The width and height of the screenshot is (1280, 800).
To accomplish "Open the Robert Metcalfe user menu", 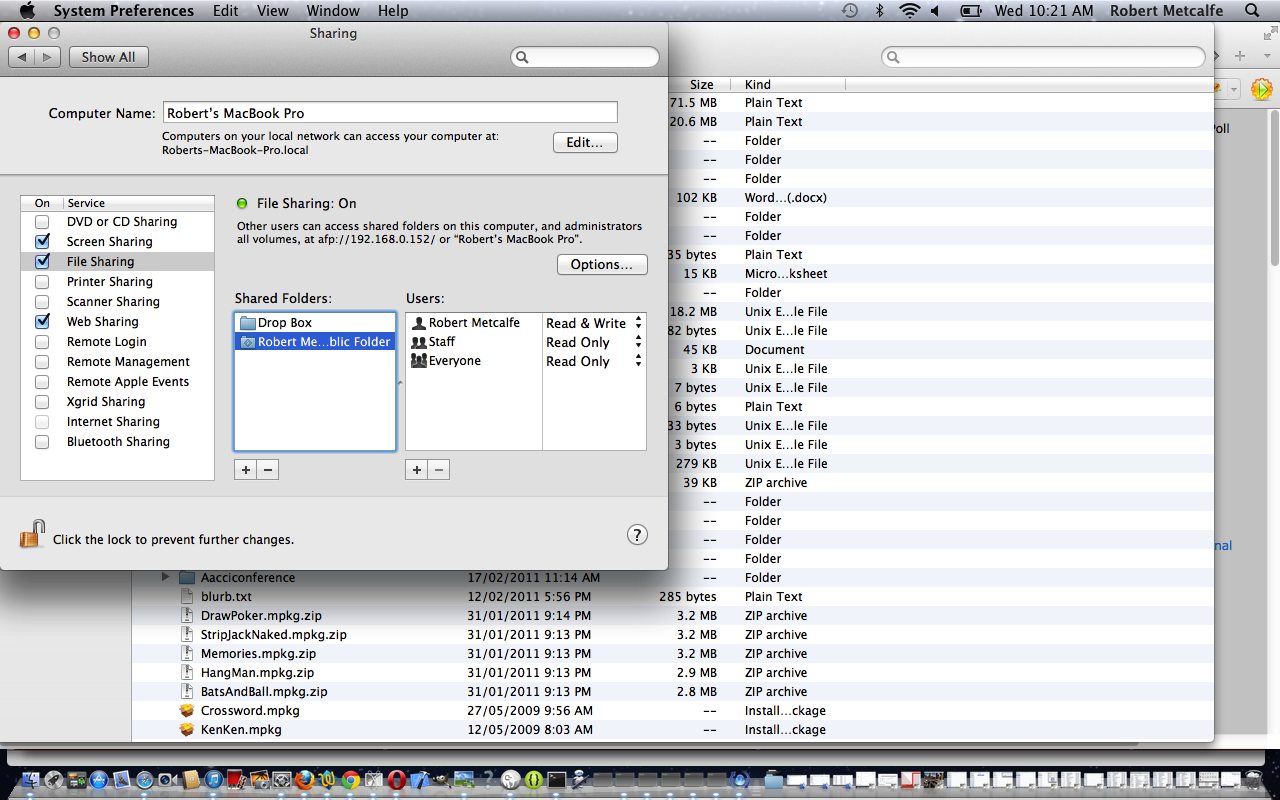I will 1166,11.
